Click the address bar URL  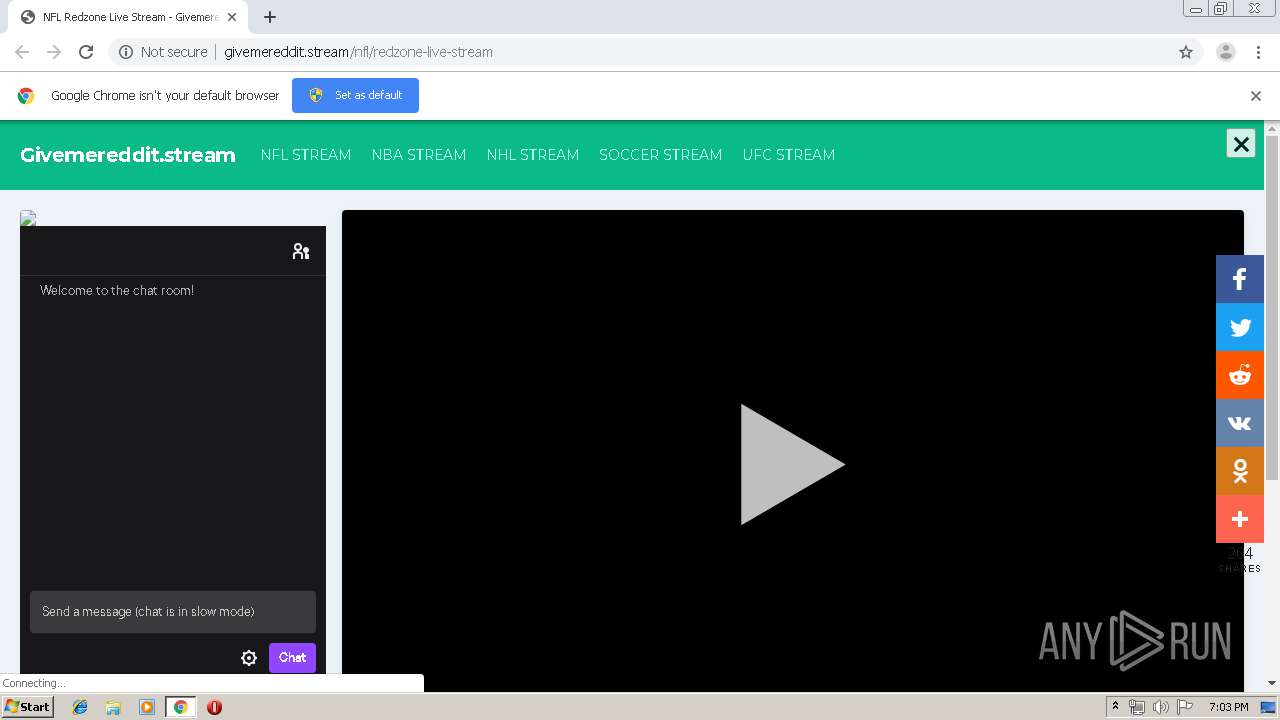(x=358, y=52)
